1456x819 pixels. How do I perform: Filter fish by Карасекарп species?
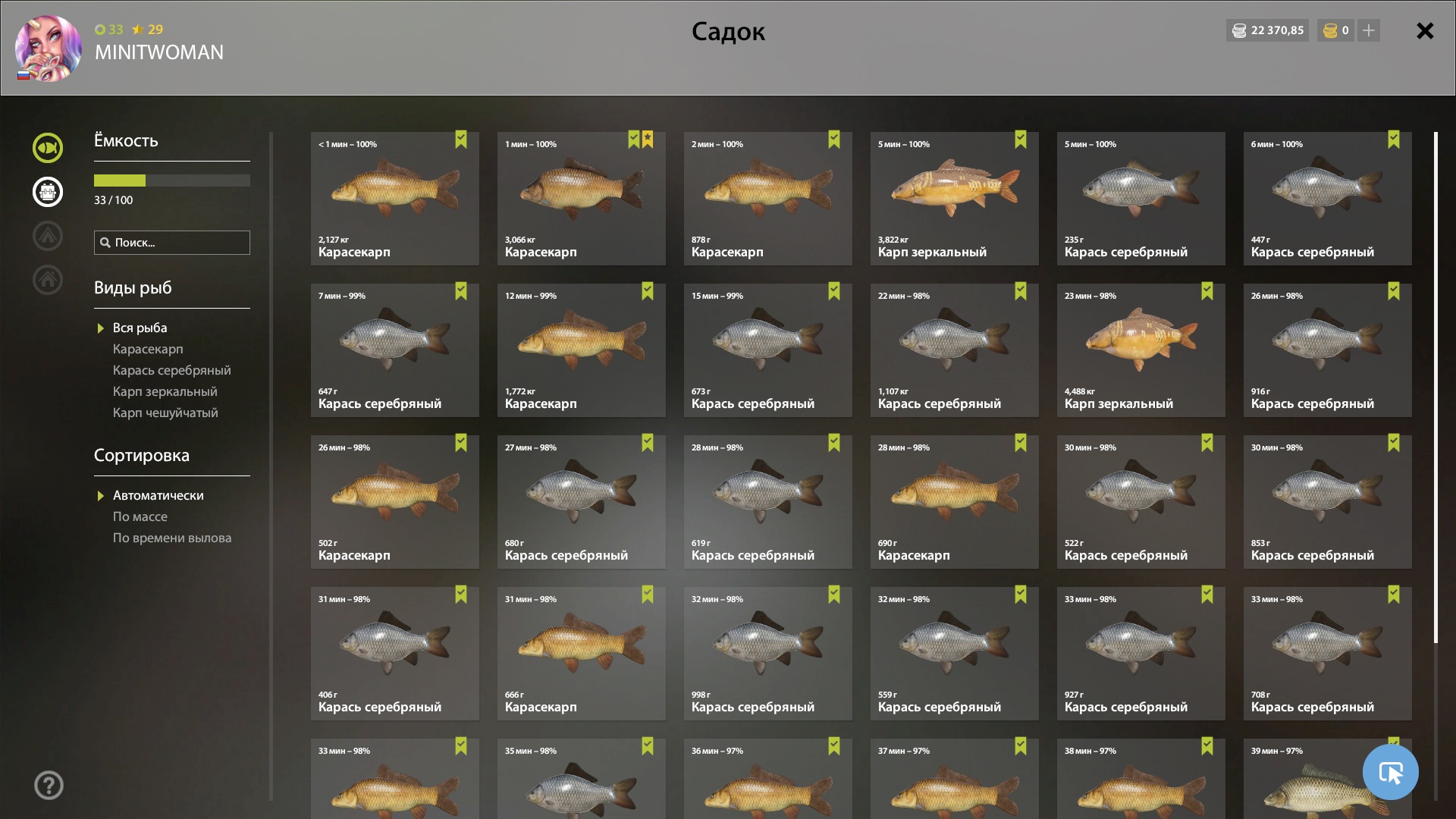(148, 349)
